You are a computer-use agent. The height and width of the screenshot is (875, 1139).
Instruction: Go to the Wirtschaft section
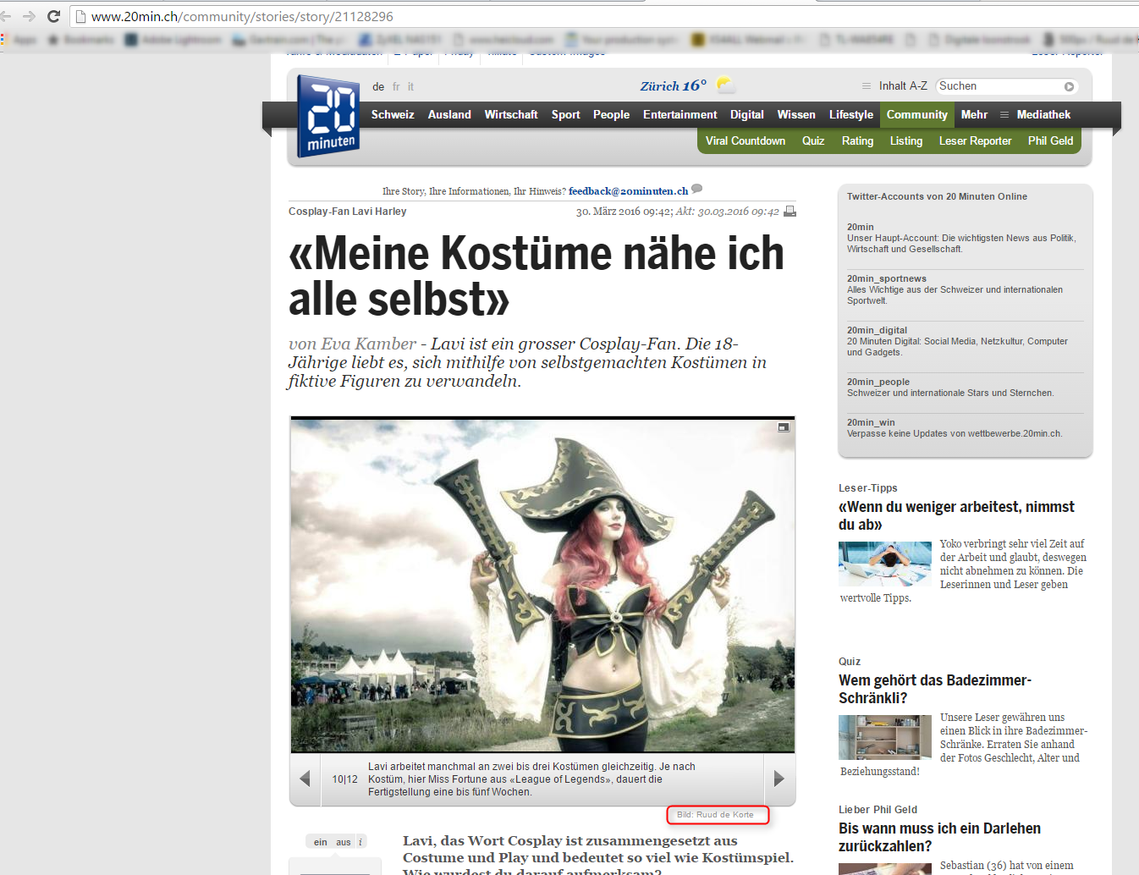(511, 115)
